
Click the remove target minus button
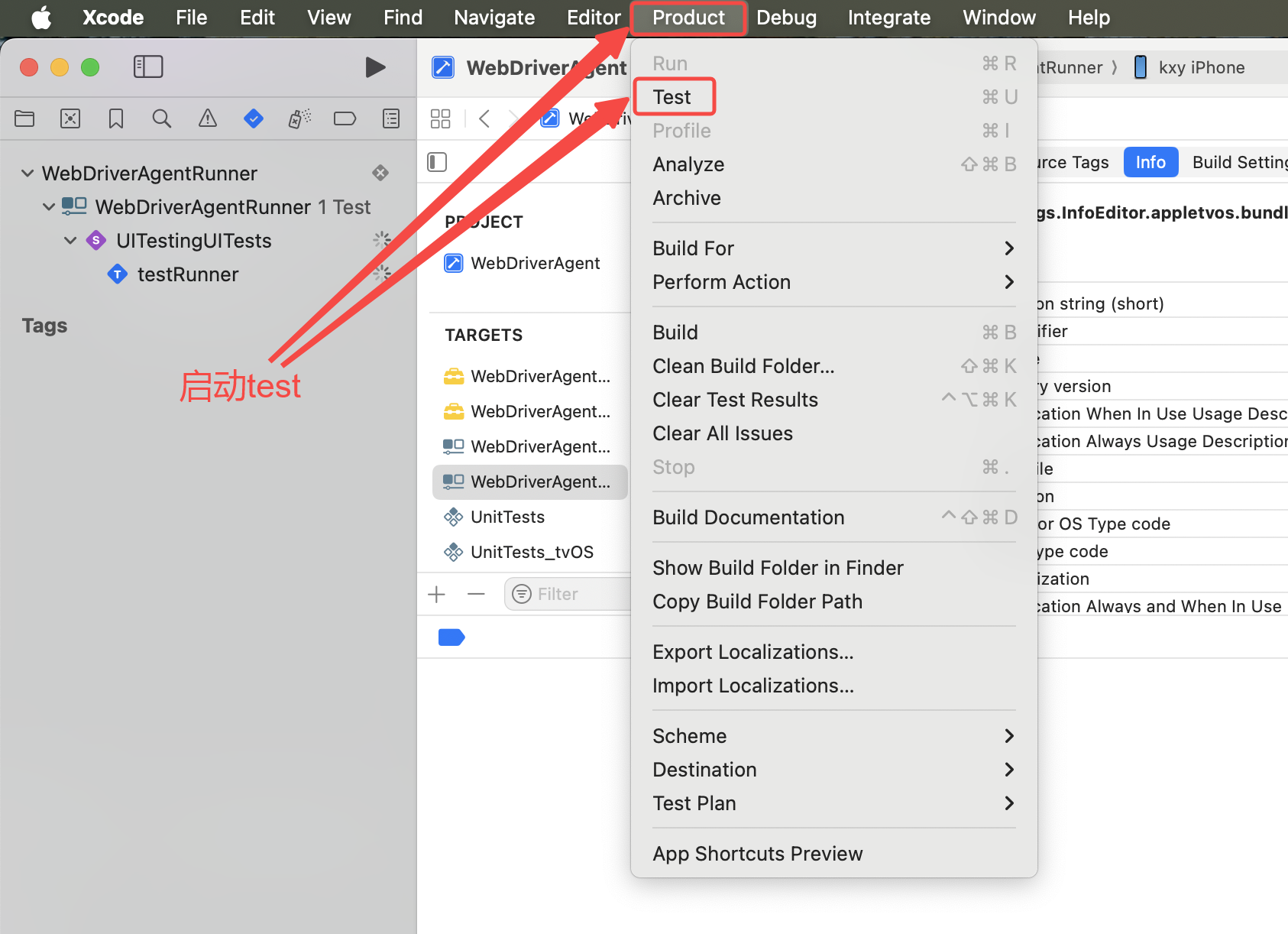coord(476,594)
